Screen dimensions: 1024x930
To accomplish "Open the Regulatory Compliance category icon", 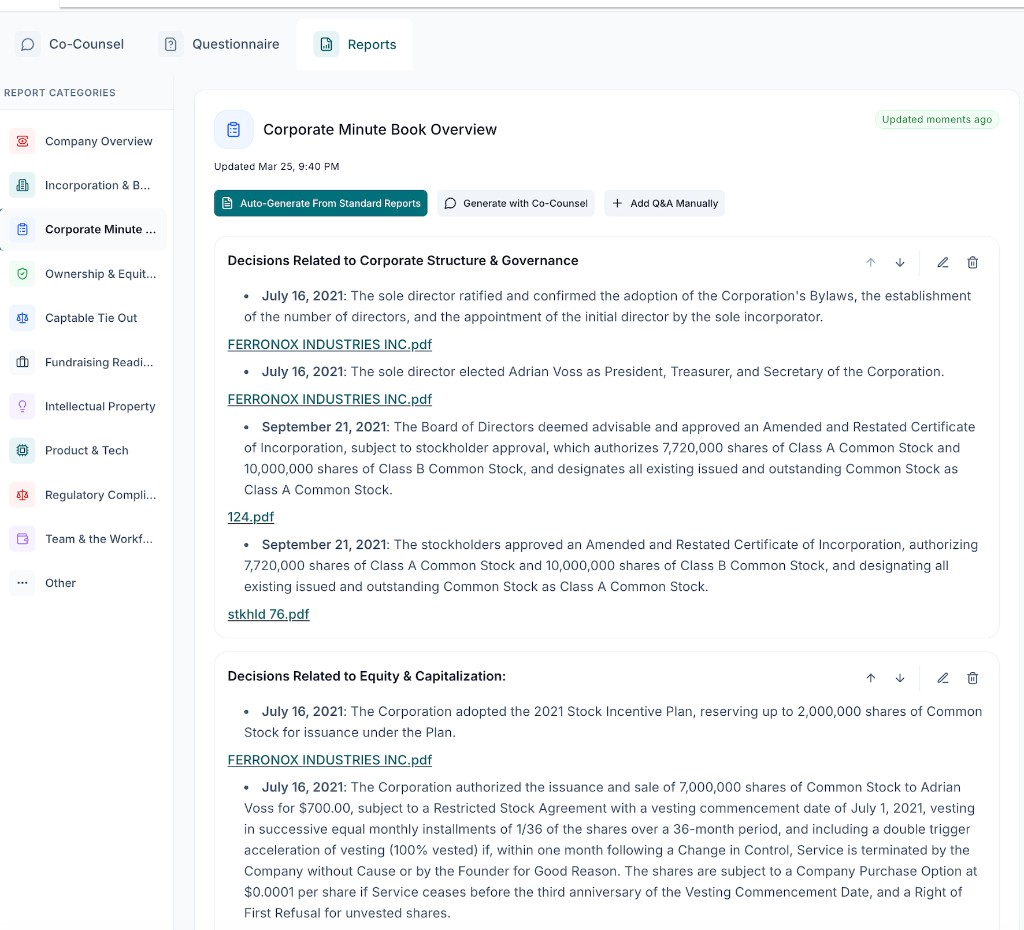I will (x=22, y=494).
